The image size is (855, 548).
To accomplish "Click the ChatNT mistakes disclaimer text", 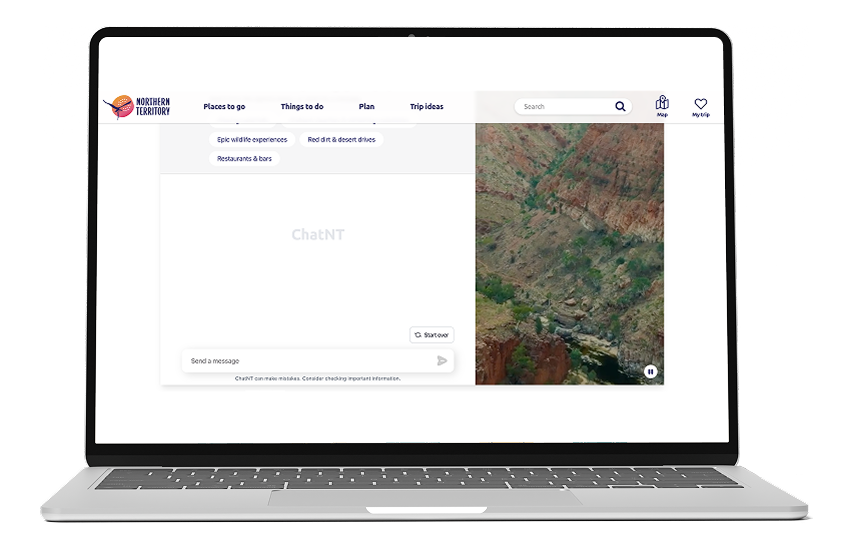I will point(318,378).
